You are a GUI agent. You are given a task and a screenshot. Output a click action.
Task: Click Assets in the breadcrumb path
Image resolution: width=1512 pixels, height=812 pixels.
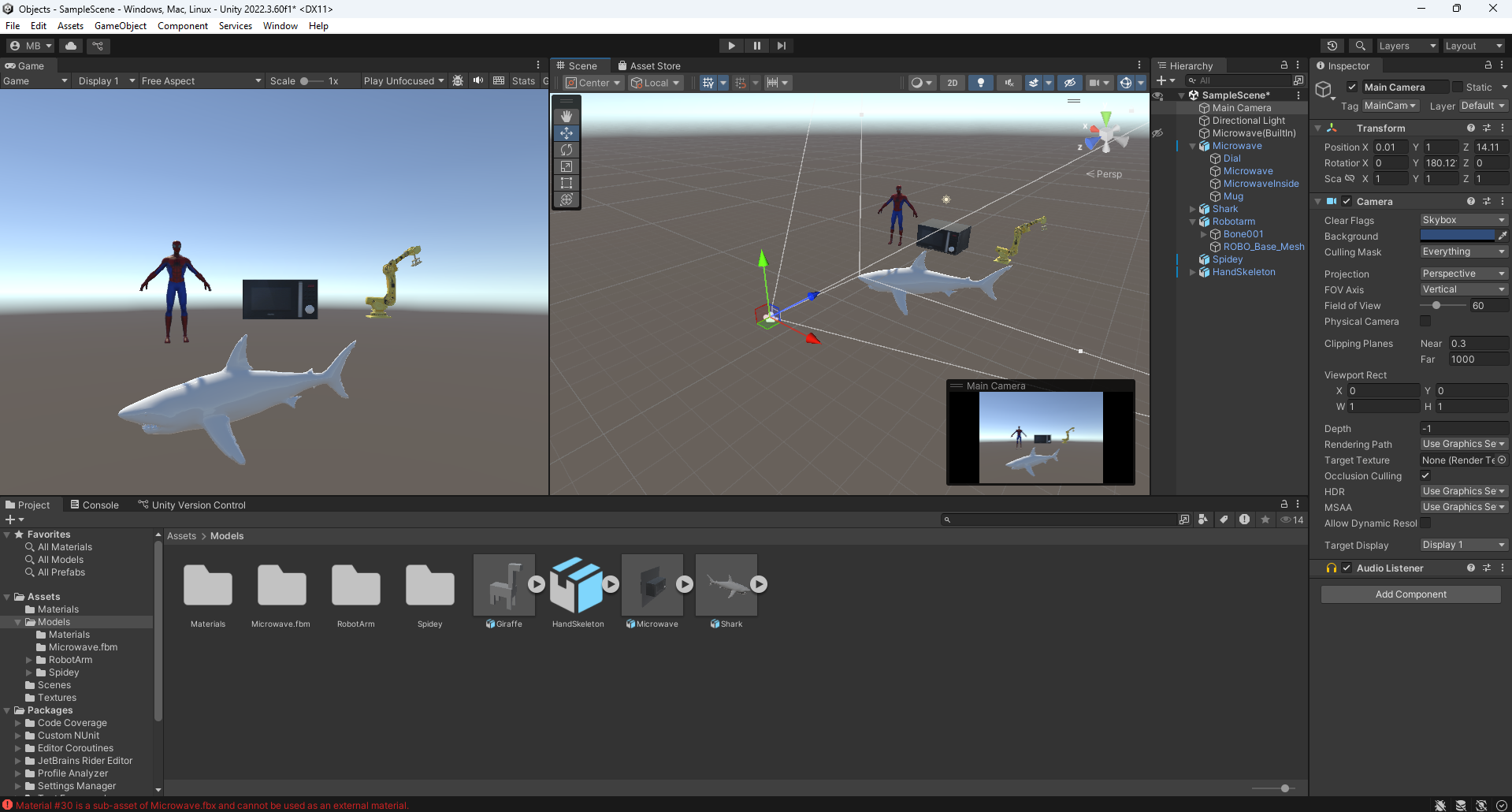[181, 536]
